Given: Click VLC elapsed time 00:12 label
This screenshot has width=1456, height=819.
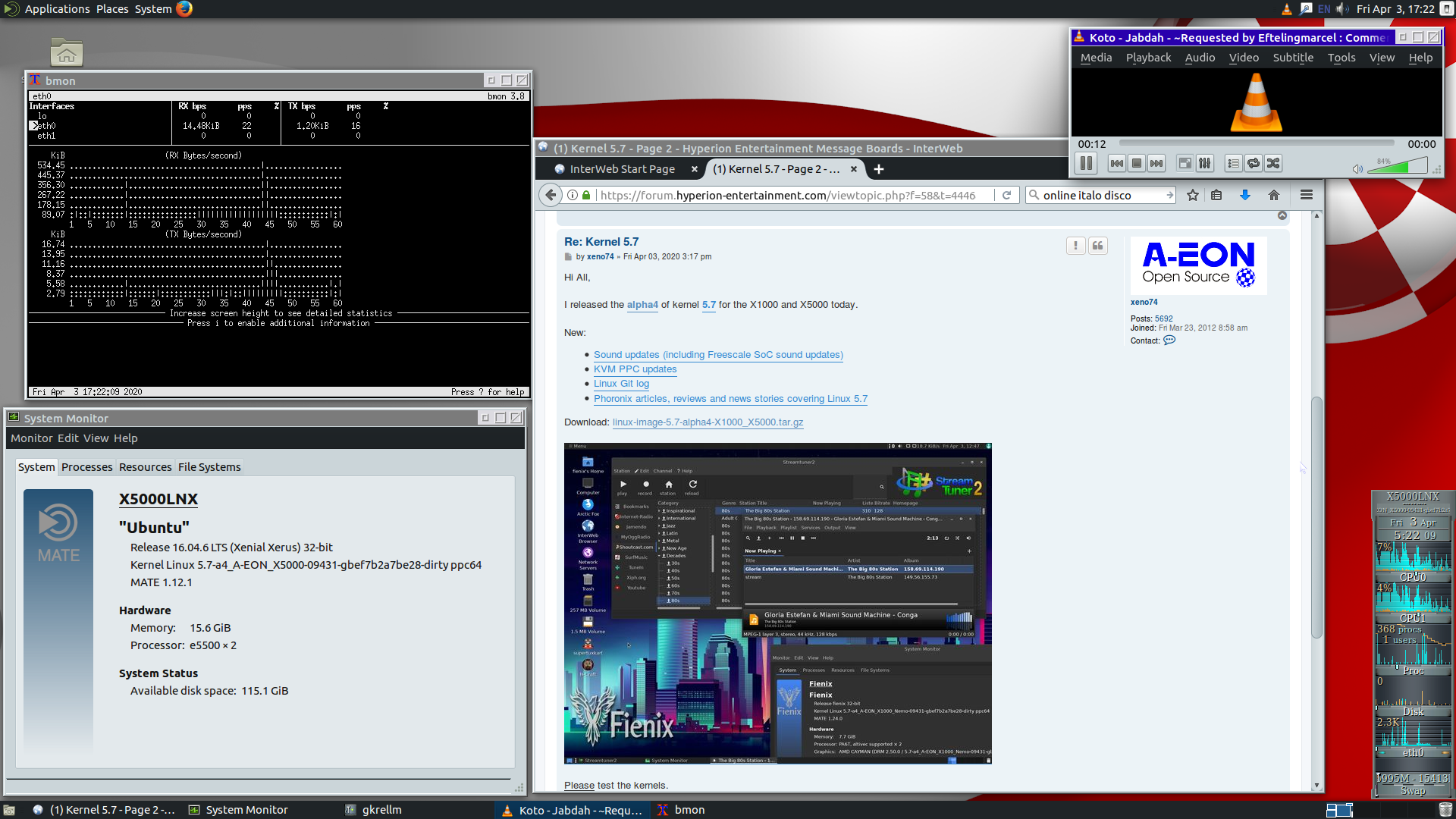Looking at the screenshot, I should tap(1092, 144).
